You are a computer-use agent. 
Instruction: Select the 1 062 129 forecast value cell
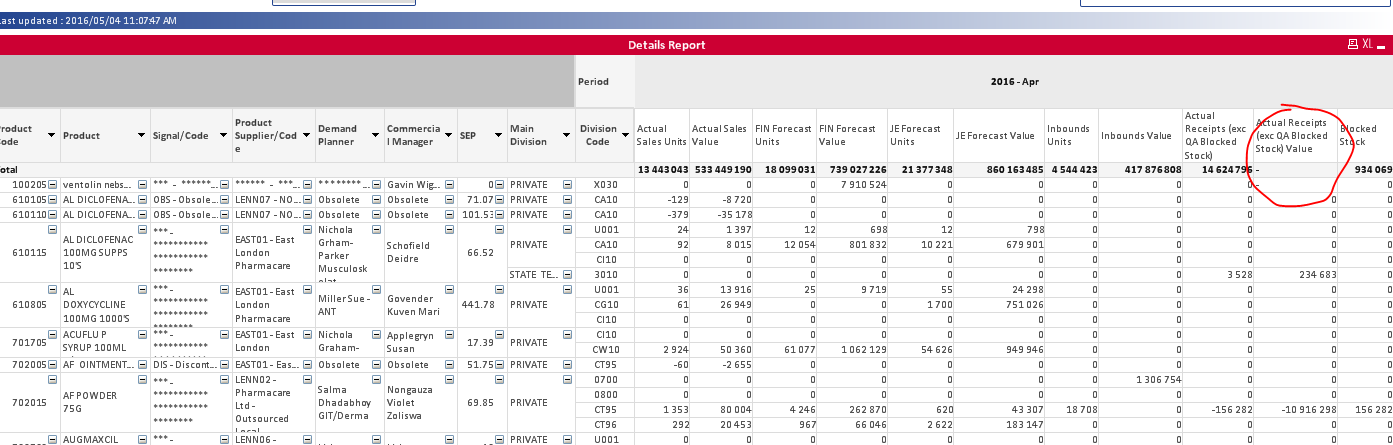tap(851, 350)
